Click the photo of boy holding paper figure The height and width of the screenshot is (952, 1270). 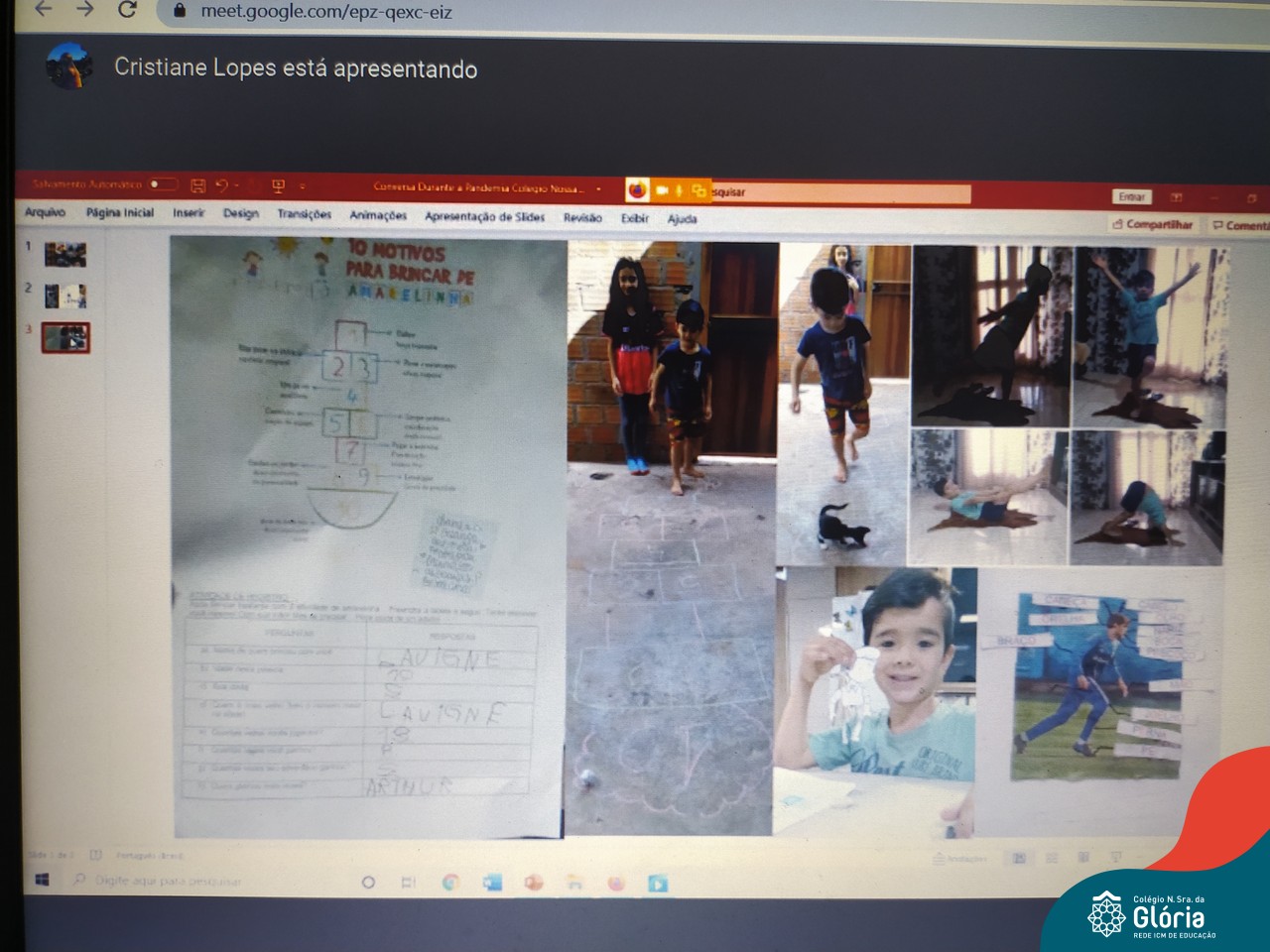click(875, 702)
